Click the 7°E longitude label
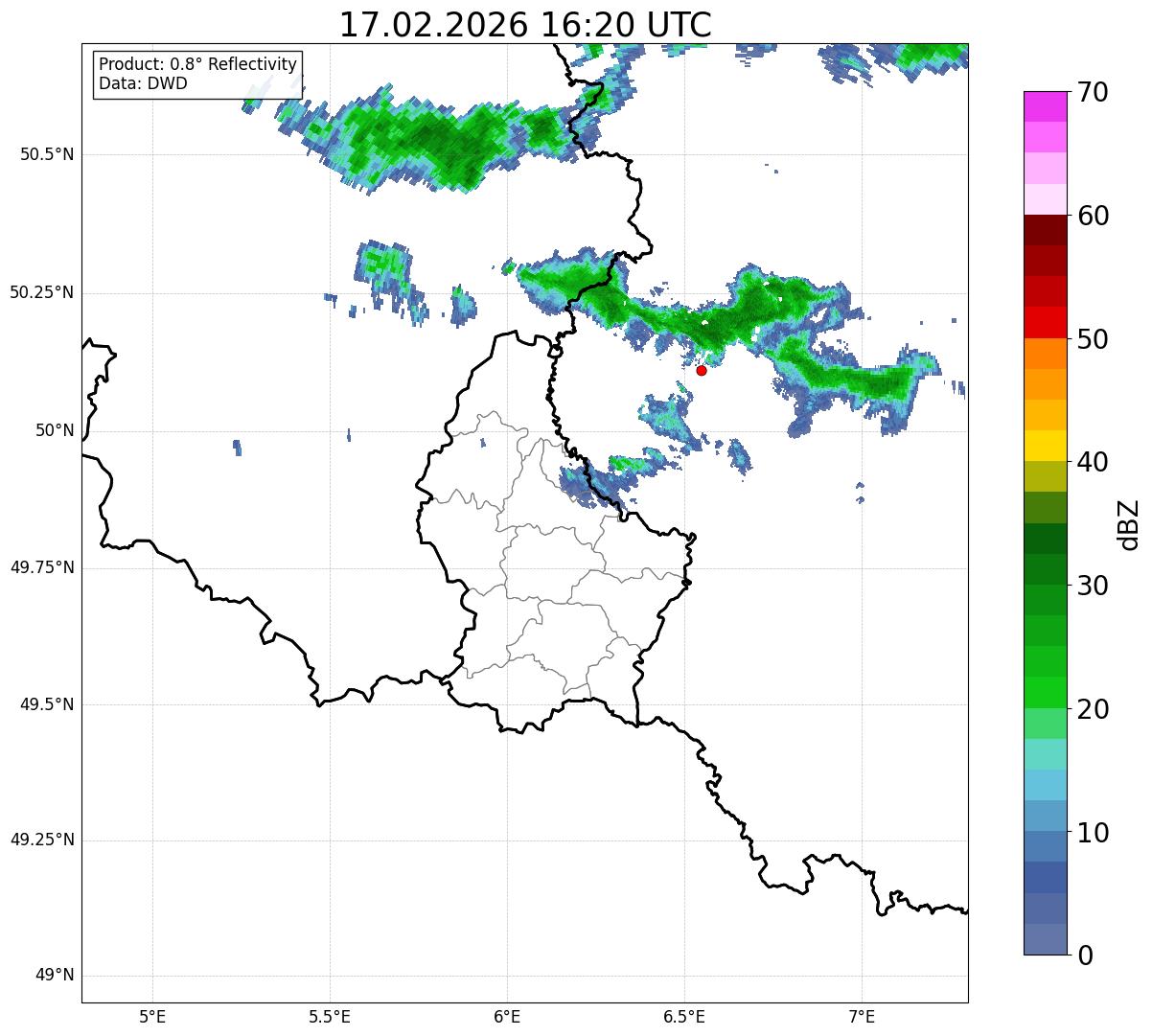Image resolution: width=1152 pixels, height=1036 pixels. [x=862, y=1016]
